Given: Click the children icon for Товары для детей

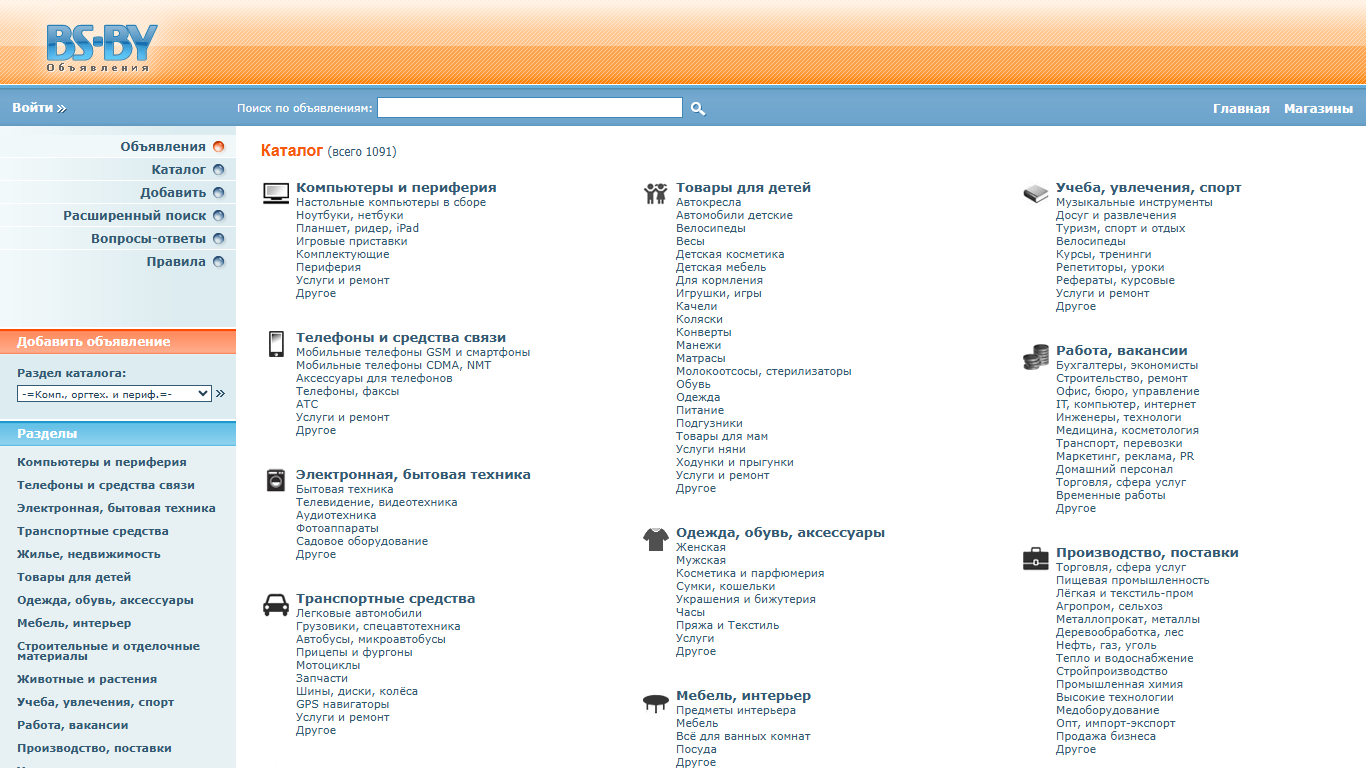Looking at the screenshot, I should [x=656, y=193].
